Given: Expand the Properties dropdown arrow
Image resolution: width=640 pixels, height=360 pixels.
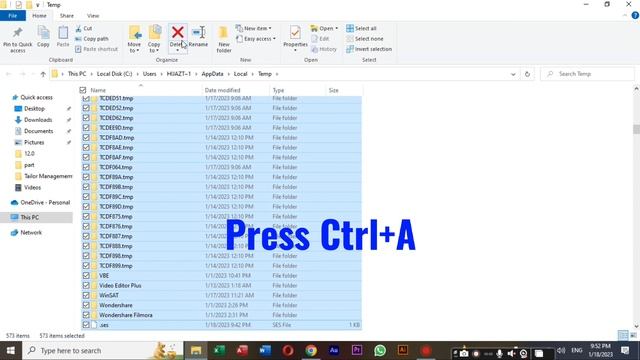Looking at the screenshot, I should [x=295, y=50].
